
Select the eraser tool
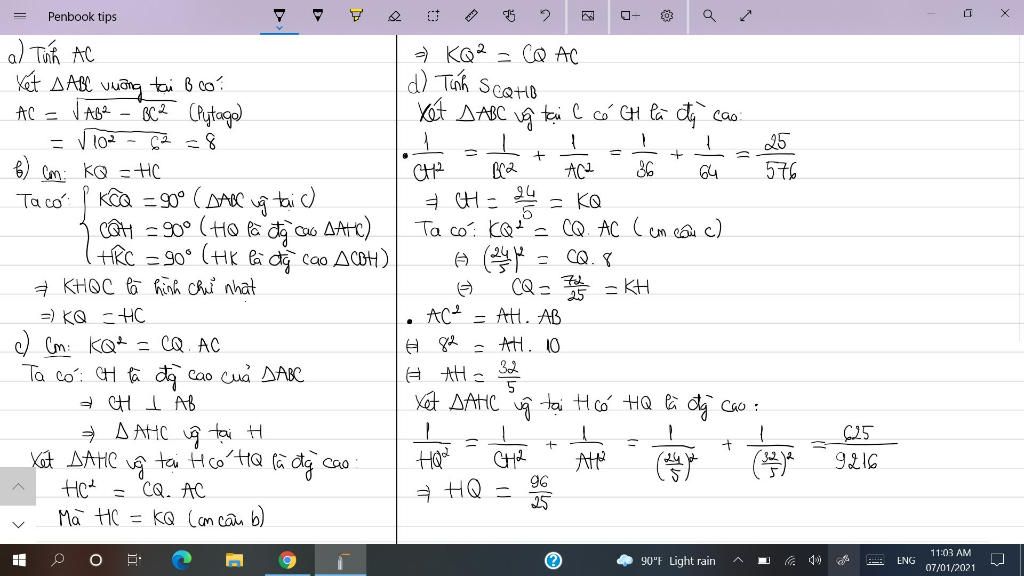click(x=394, y=16)
